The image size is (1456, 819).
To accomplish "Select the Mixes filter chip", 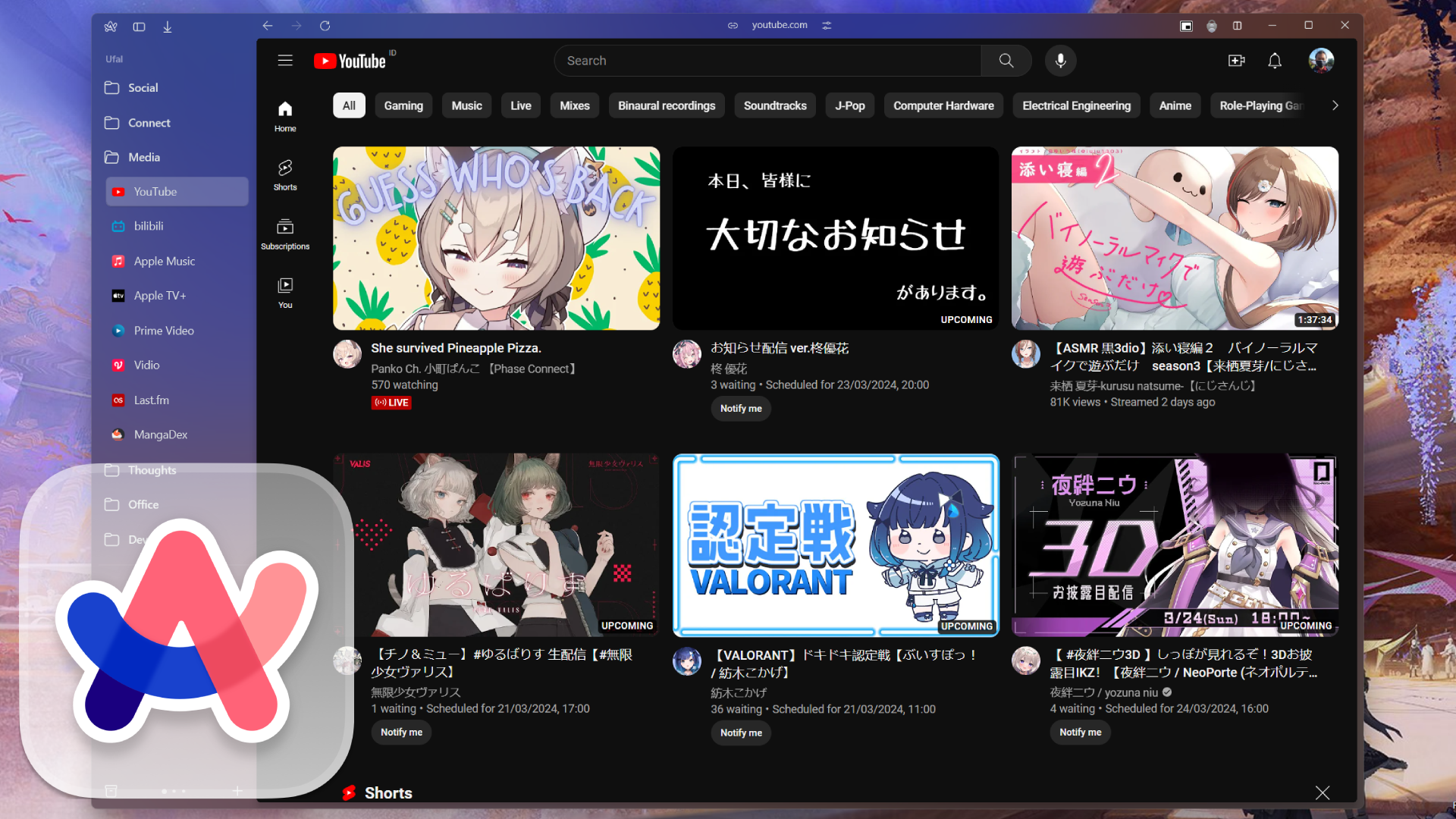I will point(575,105).
